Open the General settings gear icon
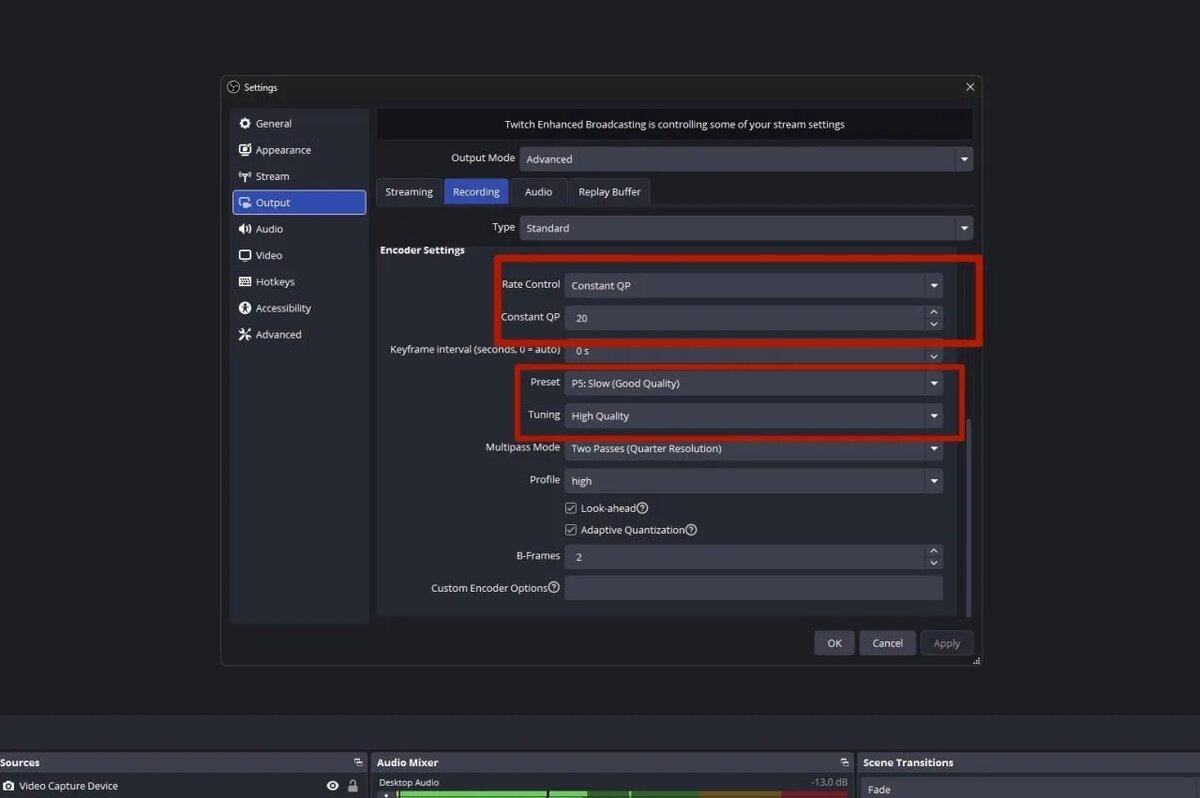Image resolution: width=1200 pixels, height=798 pixels. pyautogui.click(x=245, y=124)
